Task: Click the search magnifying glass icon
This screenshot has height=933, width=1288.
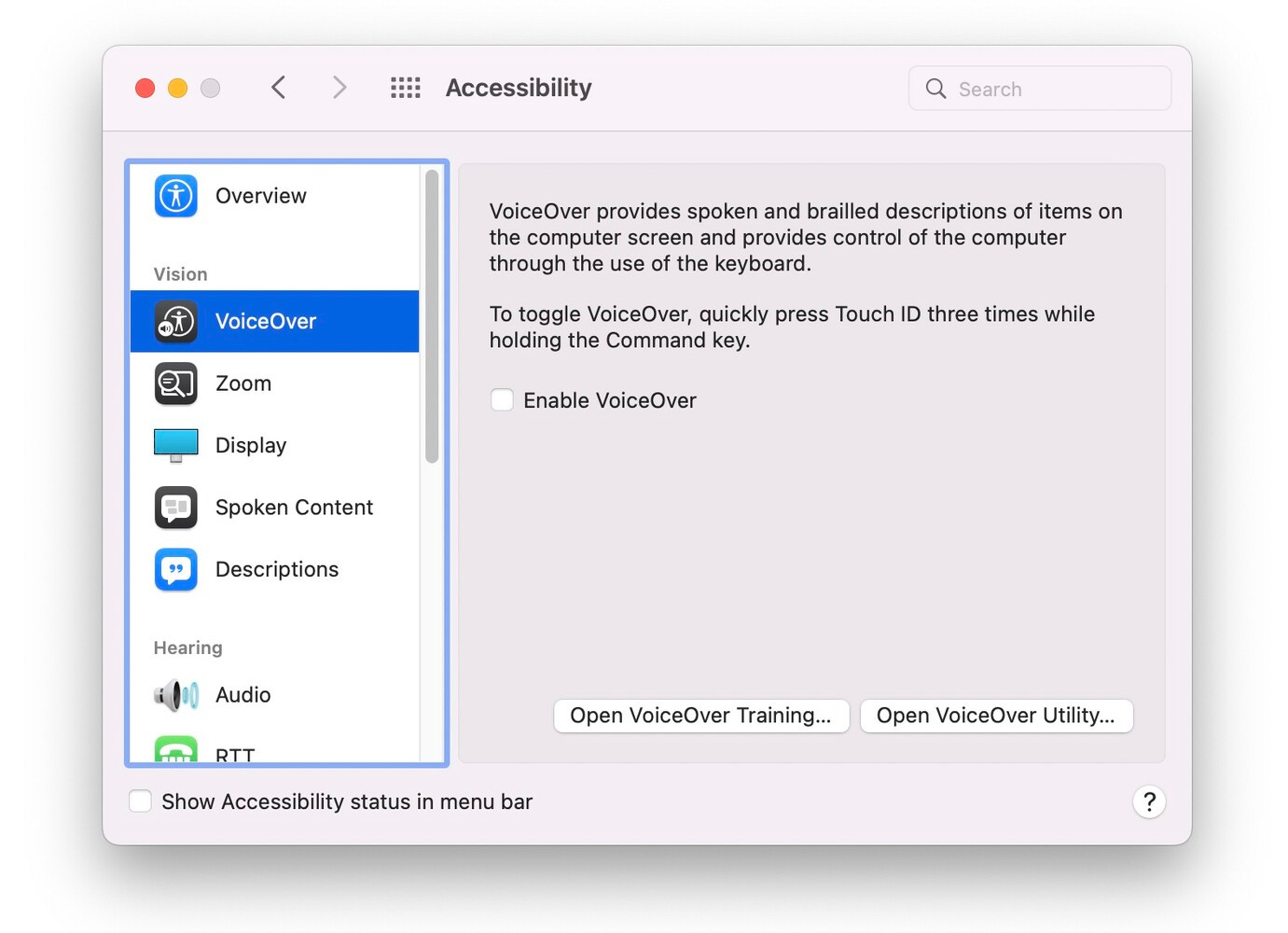Action: (935, 89)
